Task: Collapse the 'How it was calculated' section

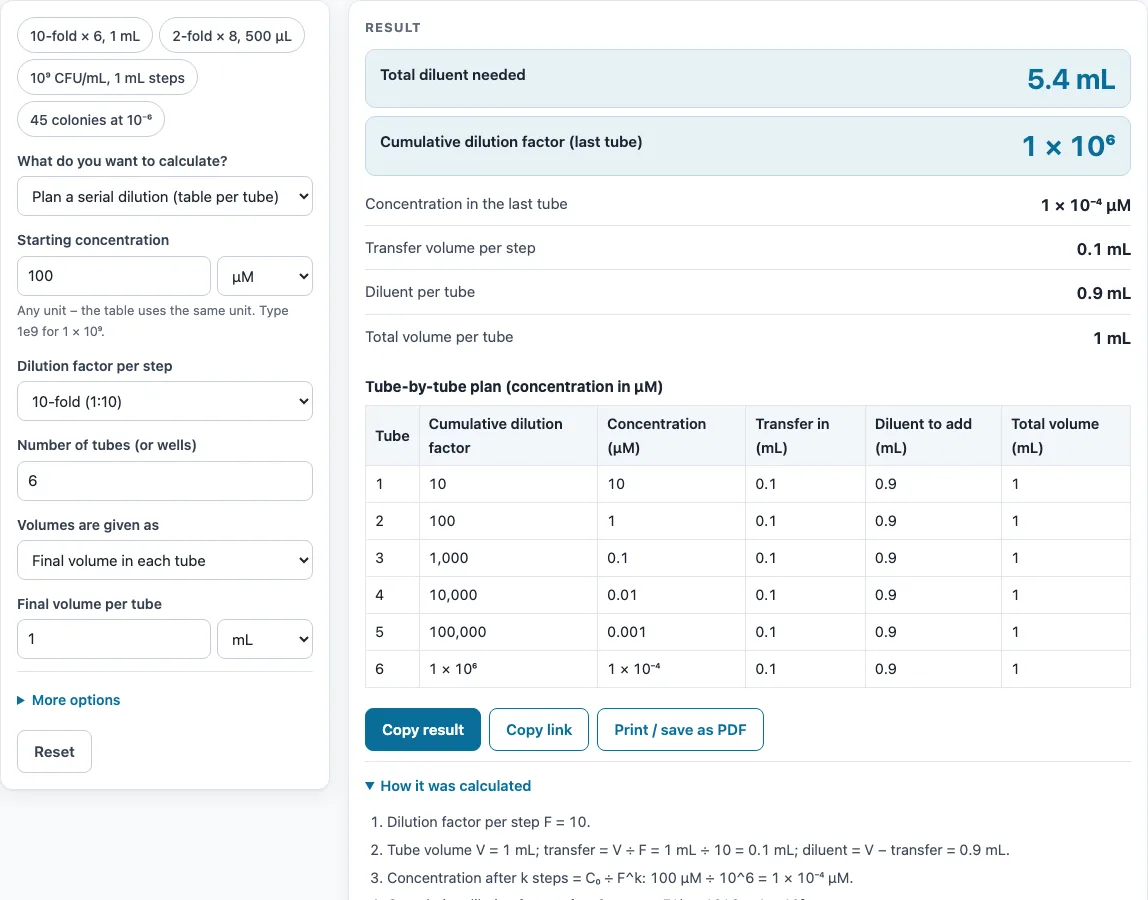Action: [448, 786]
